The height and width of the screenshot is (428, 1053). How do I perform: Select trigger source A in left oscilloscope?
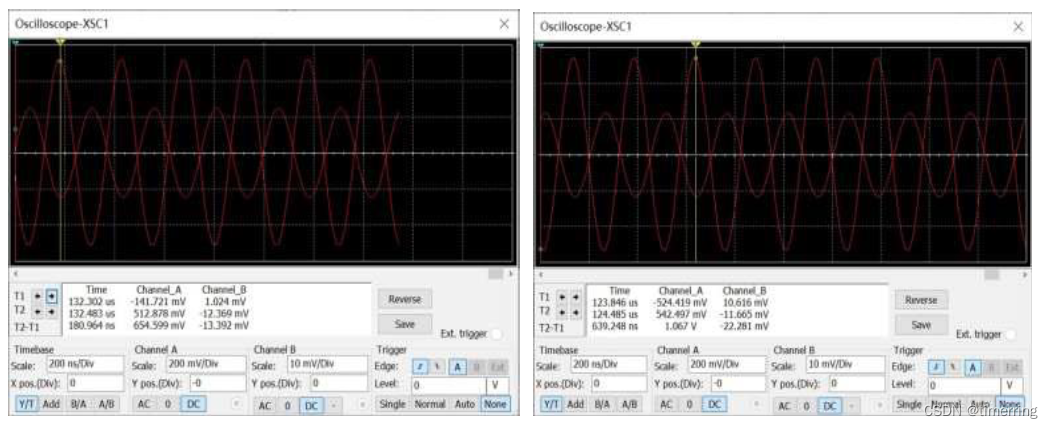click(457, 366)
